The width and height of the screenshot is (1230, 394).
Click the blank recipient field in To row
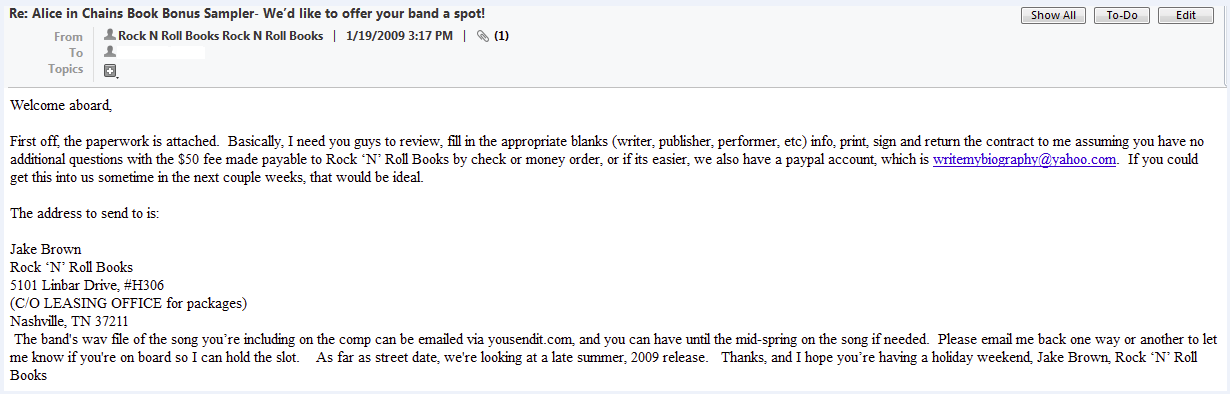(x=162, y=52)
